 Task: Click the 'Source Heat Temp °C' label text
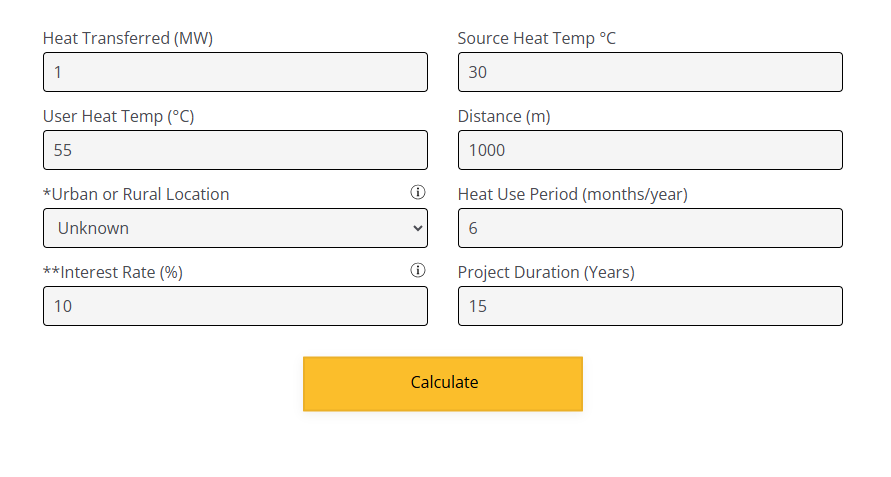pos(536,38)
